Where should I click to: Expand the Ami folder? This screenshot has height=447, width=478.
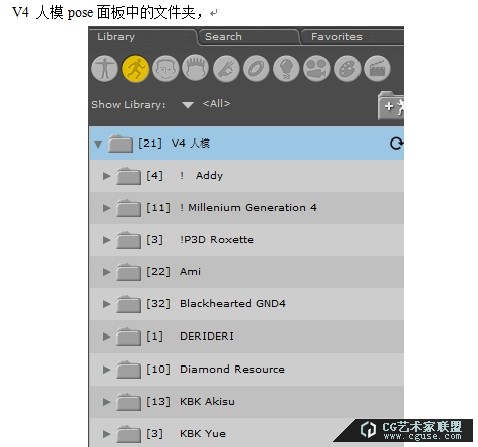[106, 272]
